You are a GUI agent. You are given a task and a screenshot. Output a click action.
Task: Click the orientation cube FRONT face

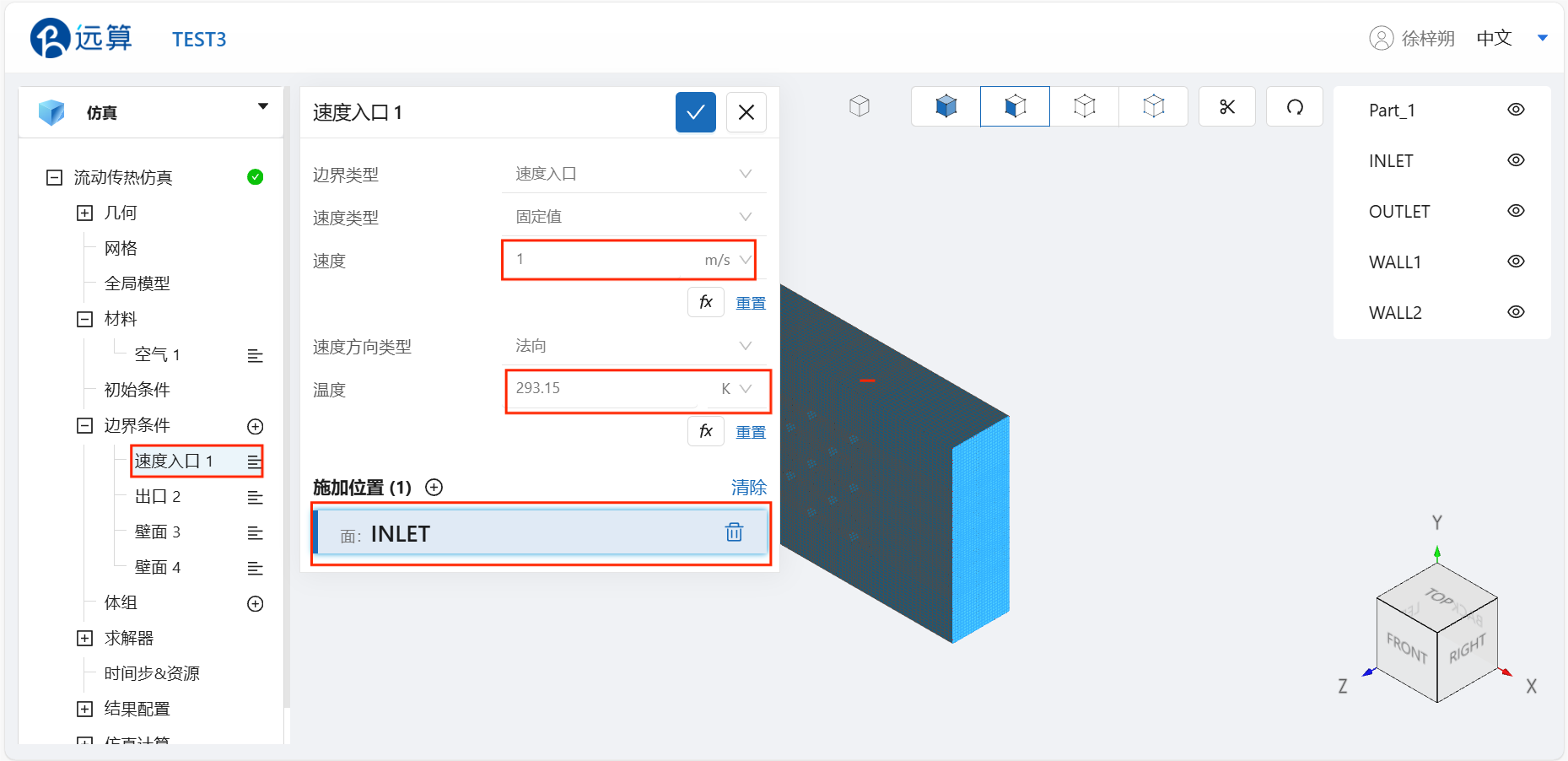click(1406, 647)
